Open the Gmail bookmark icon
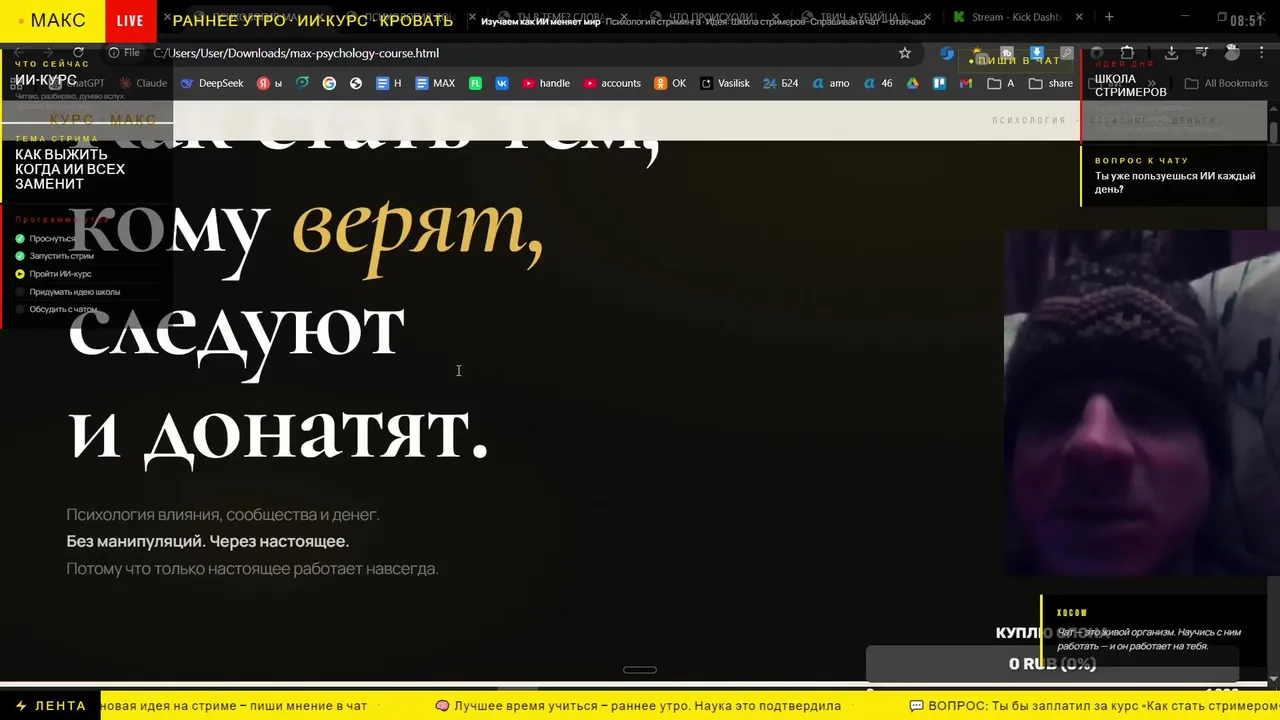The width and height of the screenshot is (1280, 720). pyautogui.click(x=966, y=83)
